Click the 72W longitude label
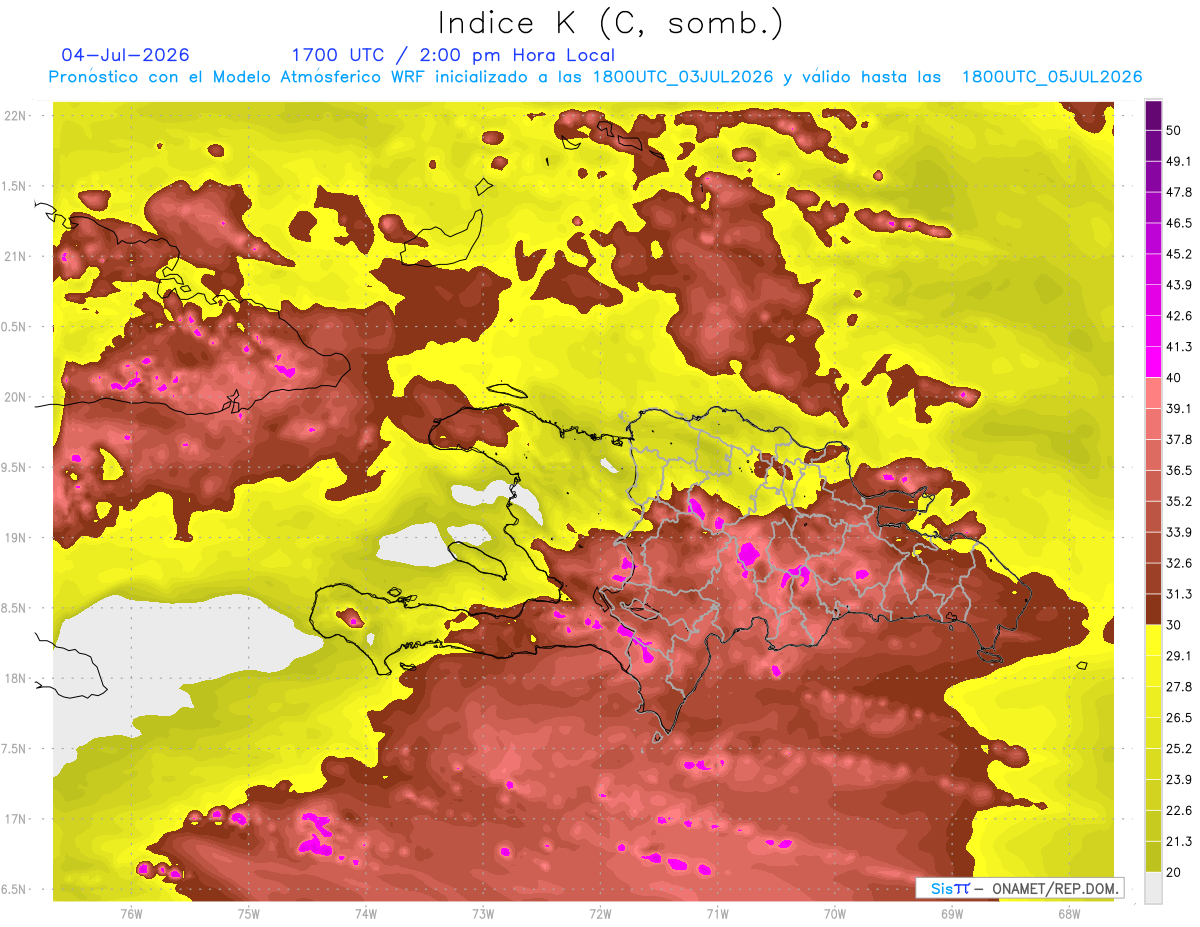This screenshot has width=1200, height=927. coord(600,914)
